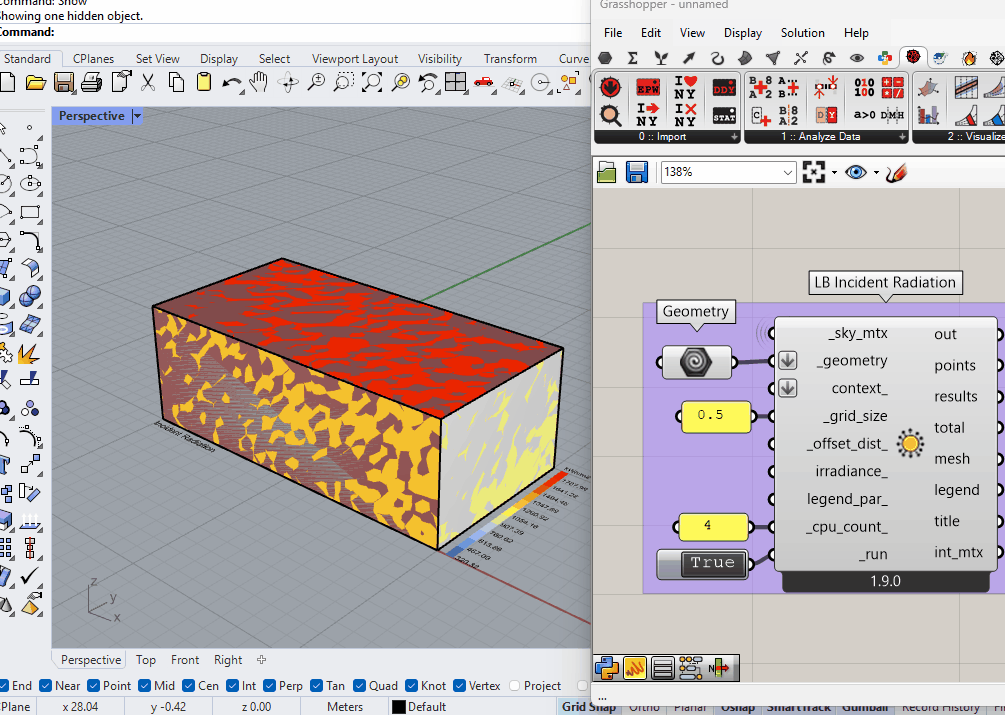Select the DDY import component icon

[x=724, y=88]
